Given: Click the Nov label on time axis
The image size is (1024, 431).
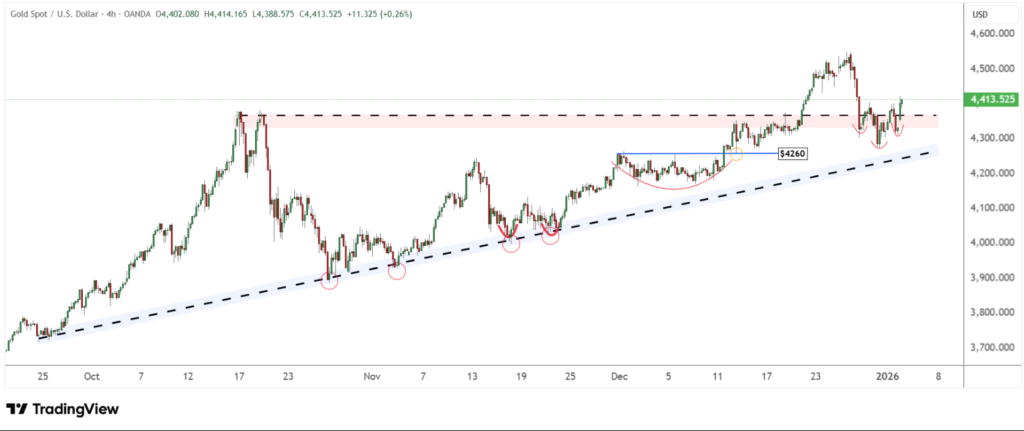Looking at the screenshot, I should pyautogui.click(x=372, y=376).
